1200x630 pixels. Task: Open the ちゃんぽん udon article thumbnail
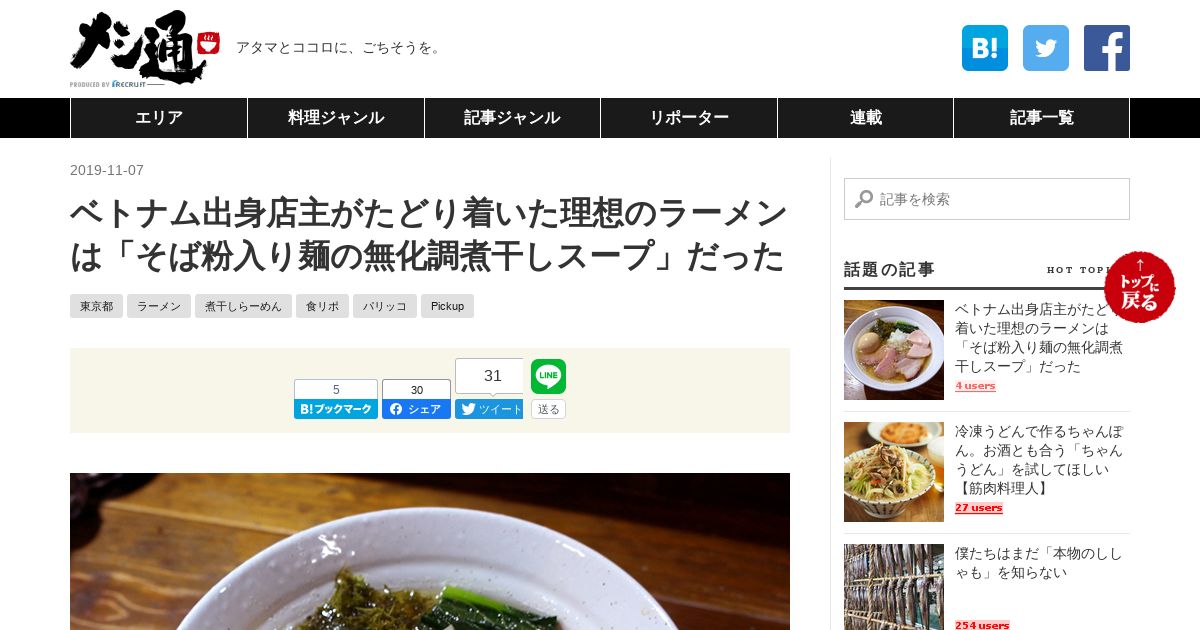point(894,472)
